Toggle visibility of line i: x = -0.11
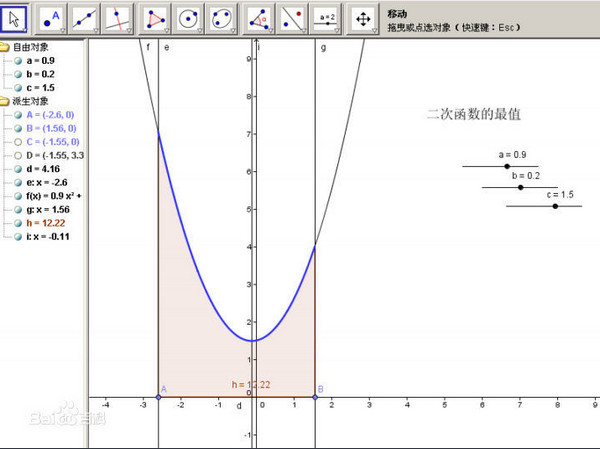Viewport: 600px width, 449px height. [x=18, y=237]
